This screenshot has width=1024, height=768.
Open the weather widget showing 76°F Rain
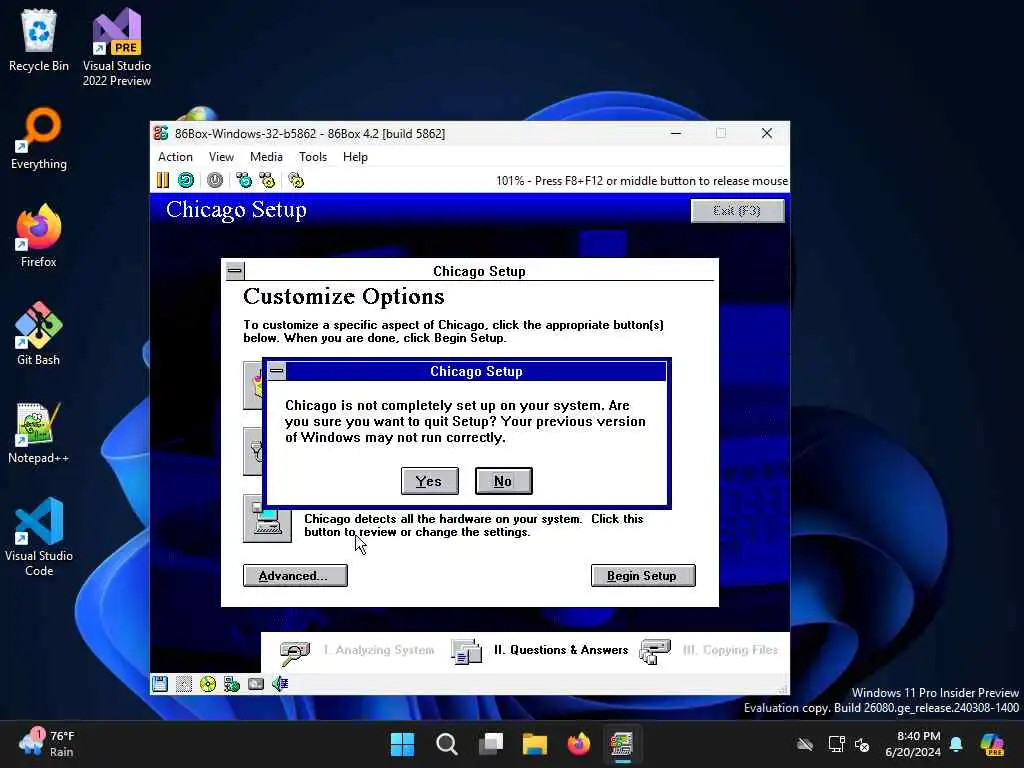(47, 744)
